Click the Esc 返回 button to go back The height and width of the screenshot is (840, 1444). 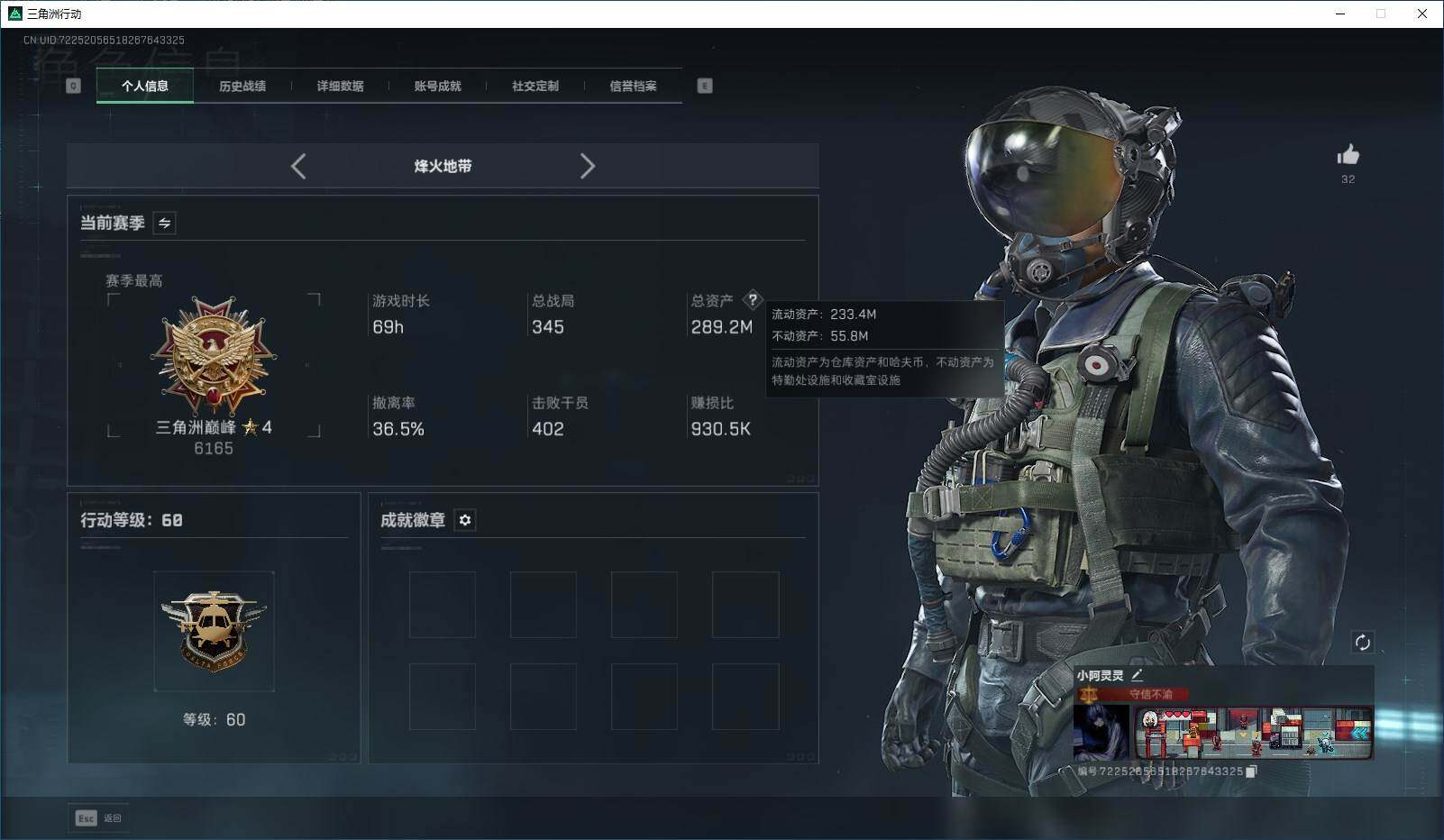click(x=97, y=817)
